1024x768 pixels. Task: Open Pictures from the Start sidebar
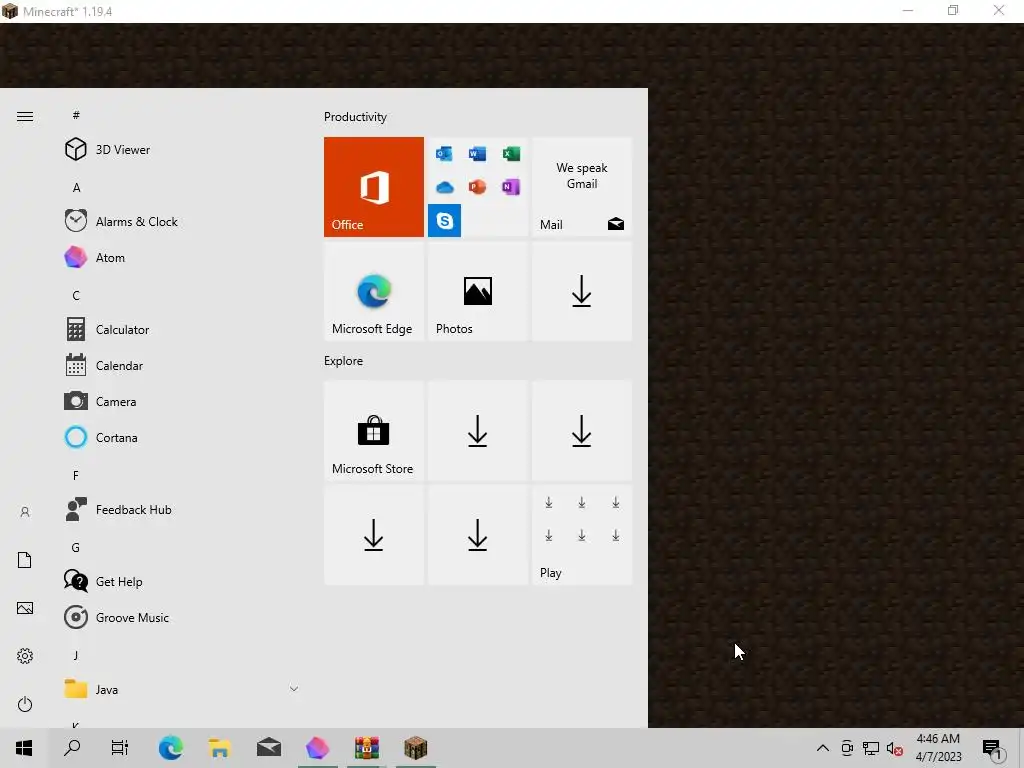[25, 608]
